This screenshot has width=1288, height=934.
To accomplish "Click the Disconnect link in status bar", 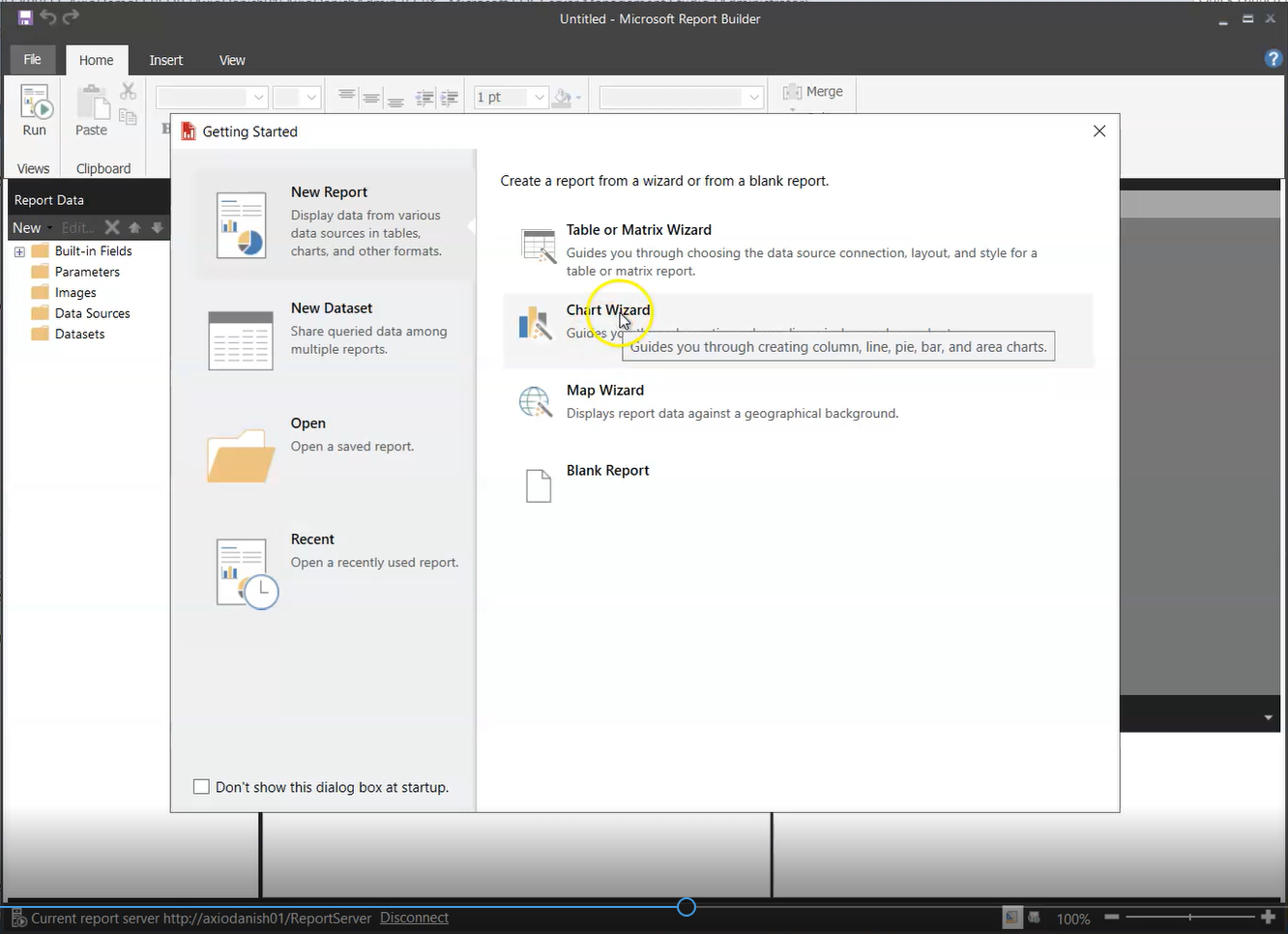I will coord(414,918).
